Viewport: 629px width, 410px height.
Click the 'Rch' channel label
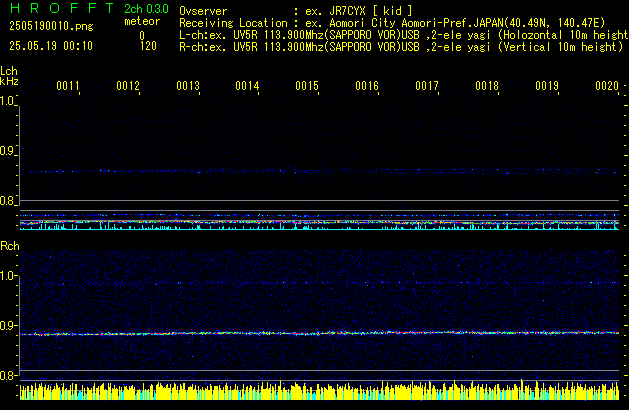[10, 246]
